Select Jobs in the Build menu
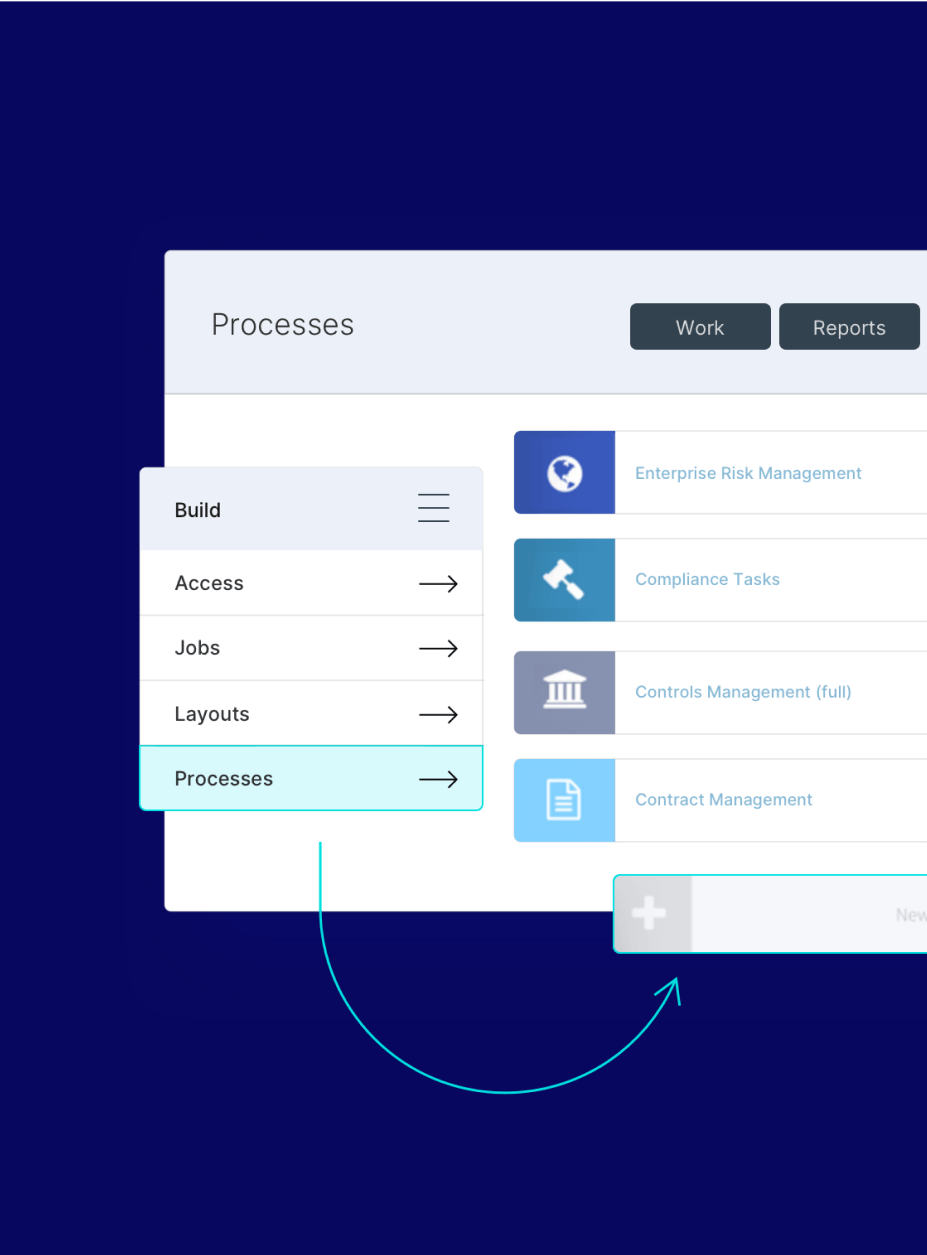This screenshot has height=1255, width=927. pos(311,648)
